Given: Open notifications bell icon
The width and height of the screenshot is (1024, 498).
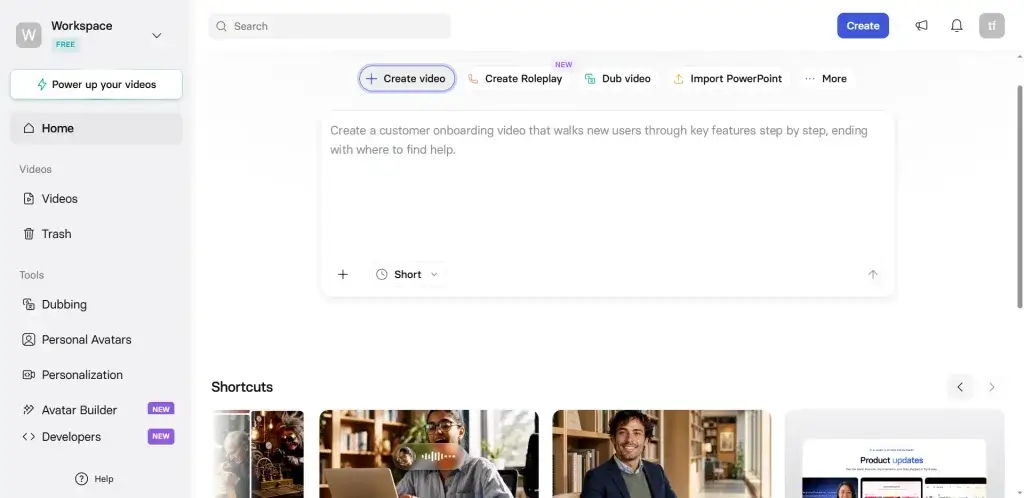Looking at the screenshot, I should [957, 25].
